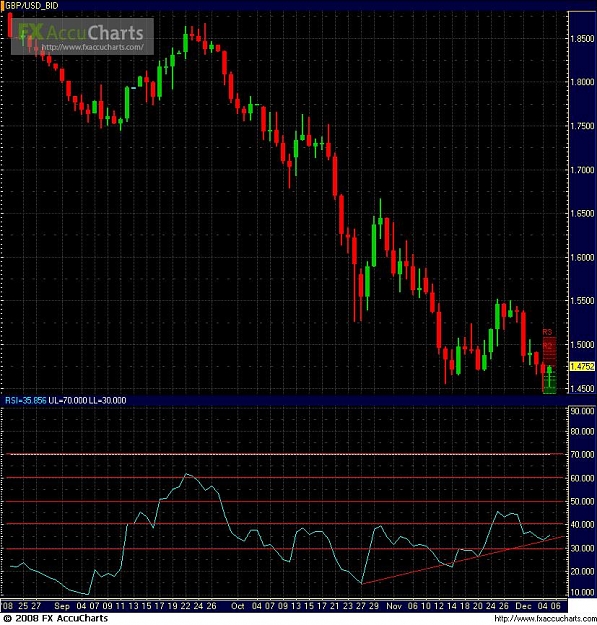Click the 1.8000 price axis label
The width and height of the screenshot is (597, 625).
coord(582,82)
